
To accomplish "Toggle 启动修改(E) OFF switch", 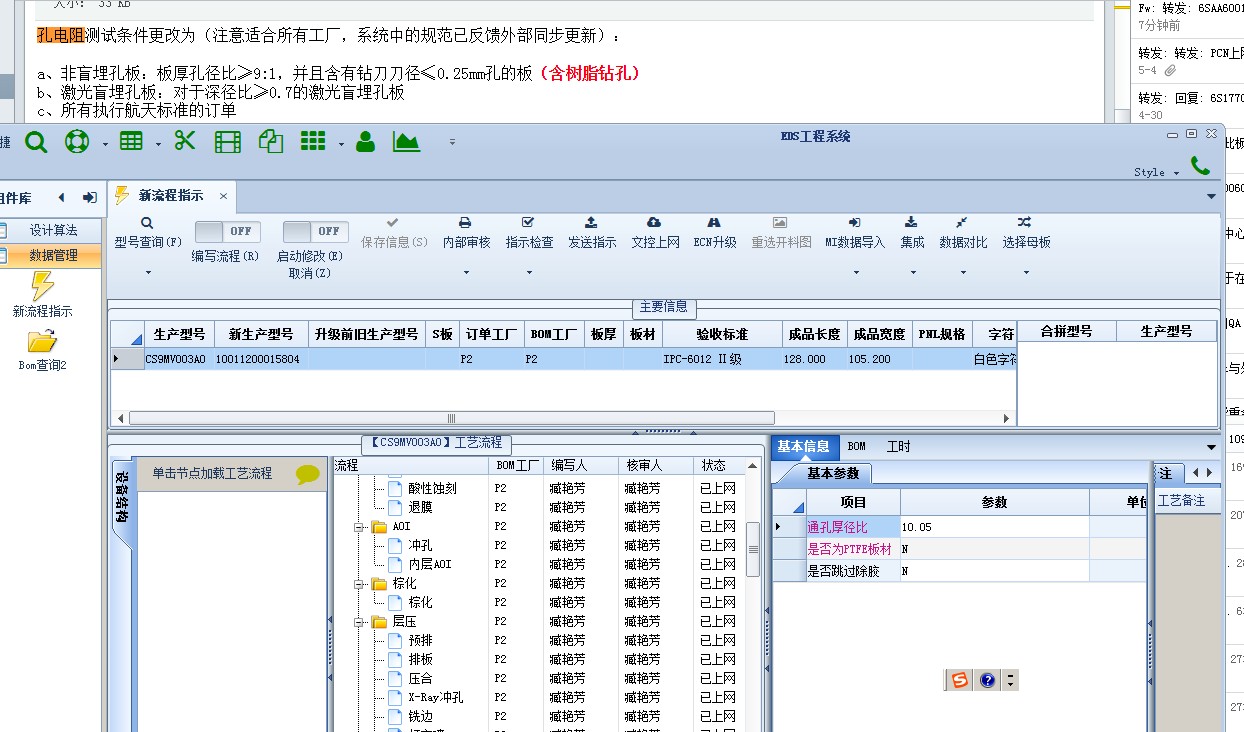I will pos(316,231).
